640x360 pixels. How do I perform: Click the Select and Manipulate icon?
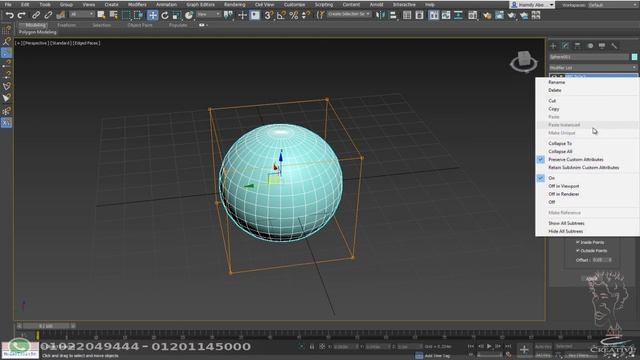[x=242, y=16]
